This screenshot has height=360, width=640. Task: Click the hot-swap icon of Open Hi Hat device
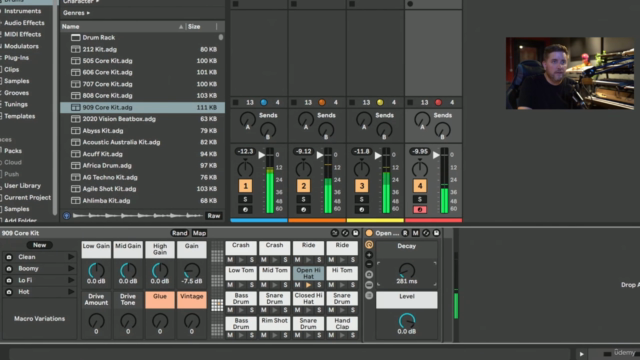point(426,233)
